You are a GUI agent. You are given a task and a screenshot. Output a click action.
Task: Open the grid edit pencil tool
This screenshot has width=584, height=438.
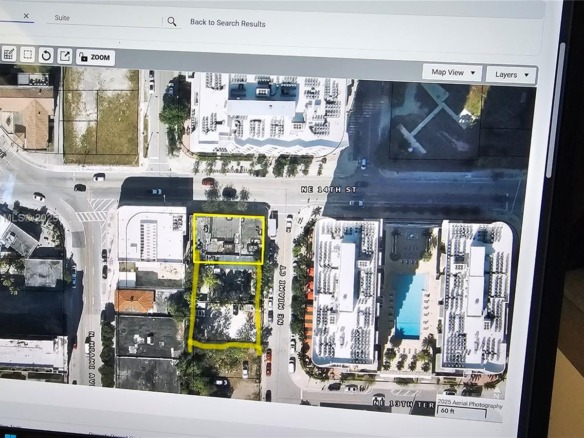coord(9,54)
